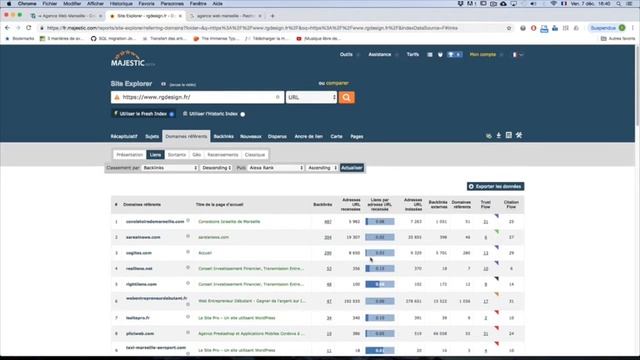640x360 pixels.
Task: Open the Apple menu
Action: coord(9,4)
